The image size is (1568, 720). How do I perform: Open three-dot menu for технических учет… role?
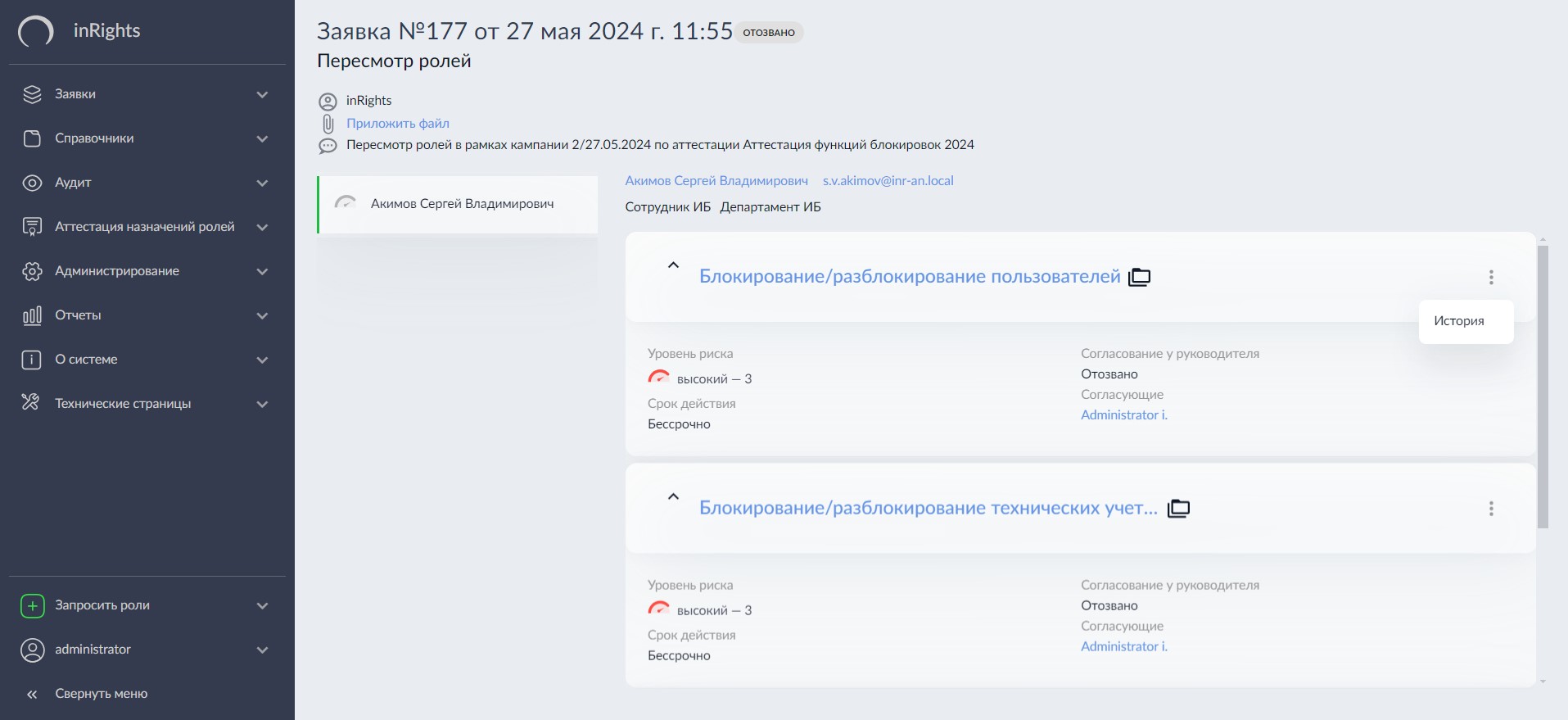(x=1491, y=509)
